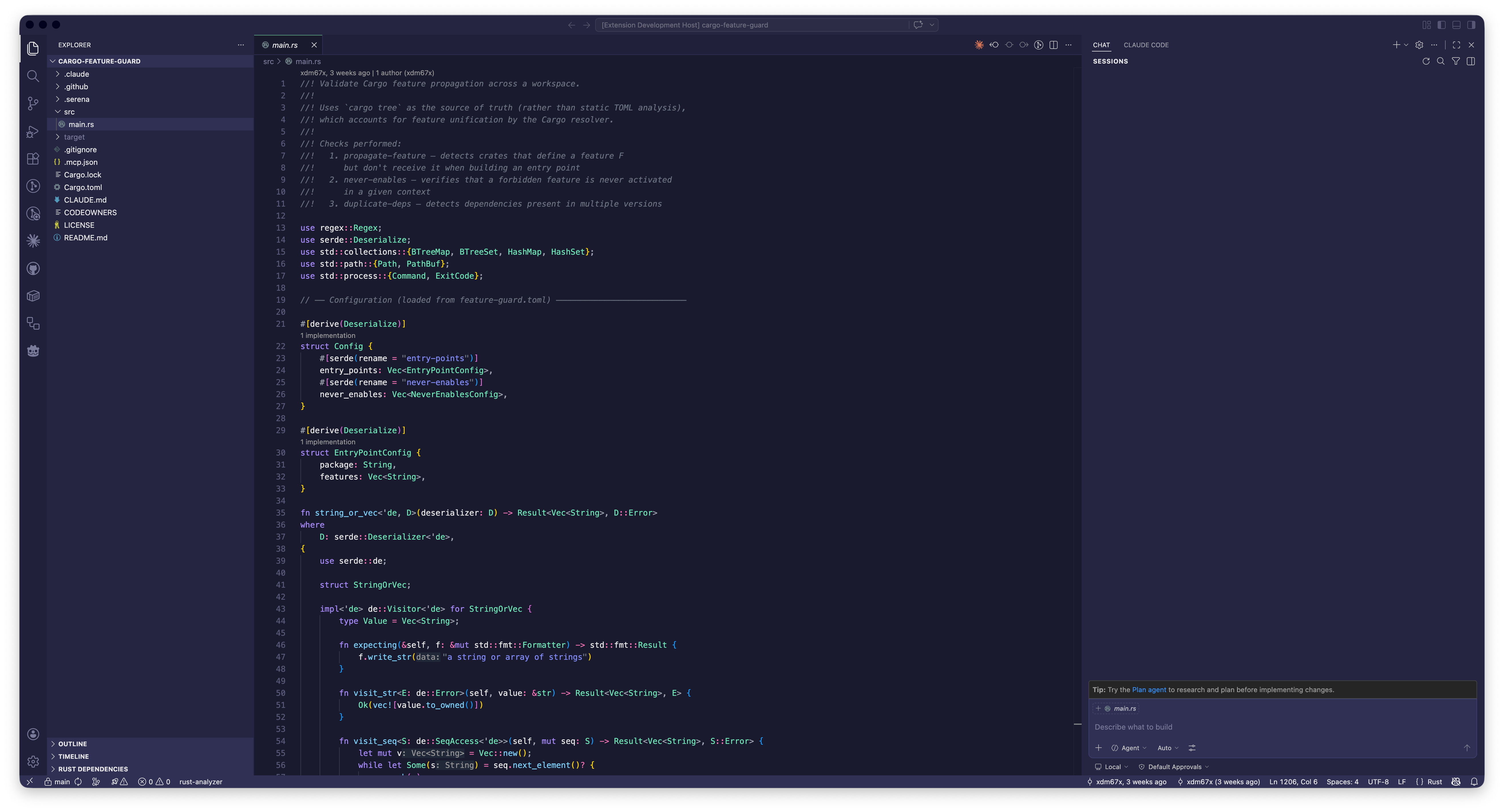This screenshot has width=1504, height=812.
Task: Open the Auto model picker dropdown
Action: tap(1168, 748)
